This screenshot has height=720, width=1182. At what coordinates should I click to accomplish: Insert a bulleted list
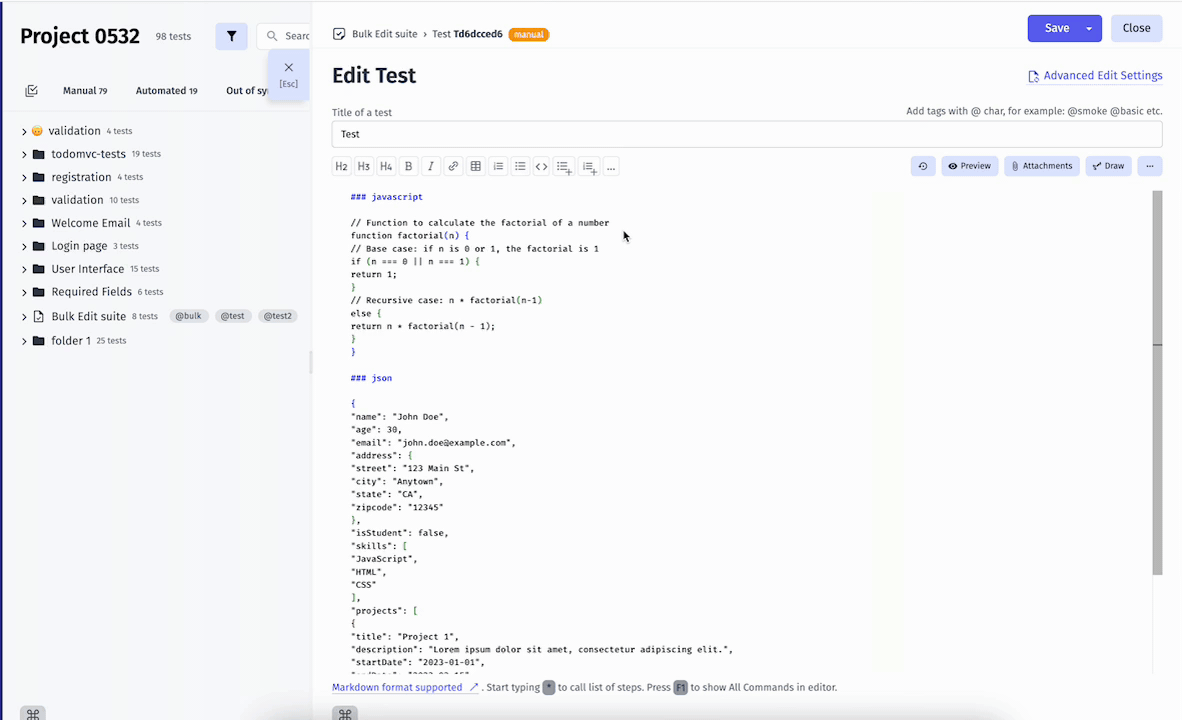520,167
